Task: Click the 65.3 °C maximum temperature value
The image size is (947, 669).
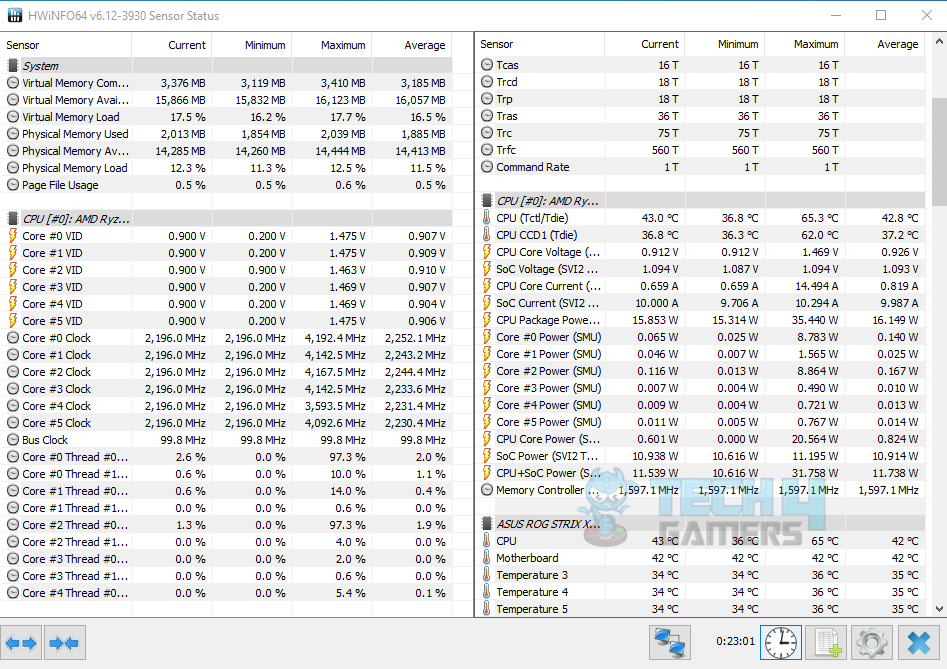Action: pyautogui.click(x=820, y=218)
